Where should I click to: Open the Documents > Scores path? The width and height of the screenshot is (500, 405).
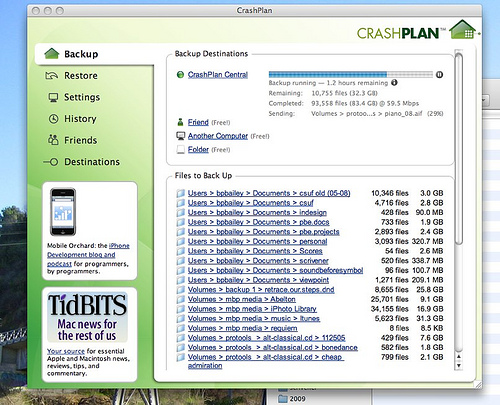pos(255,251)
